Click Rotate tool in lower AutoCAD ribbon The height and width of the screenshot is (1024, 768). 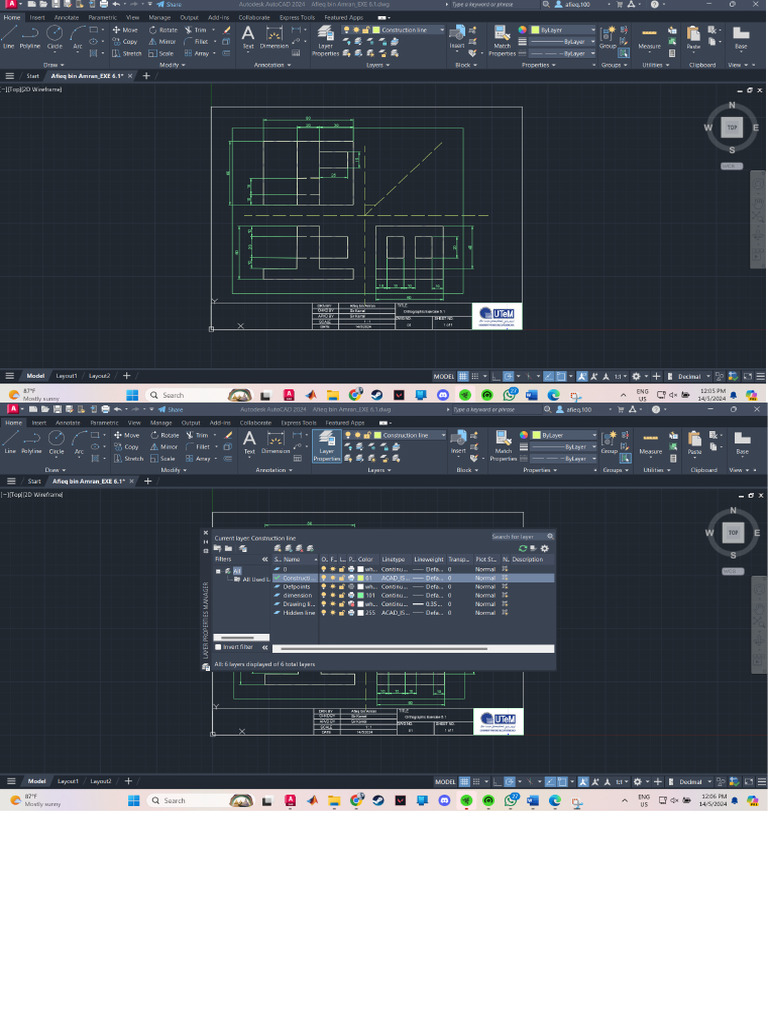(x=164, y=435)
